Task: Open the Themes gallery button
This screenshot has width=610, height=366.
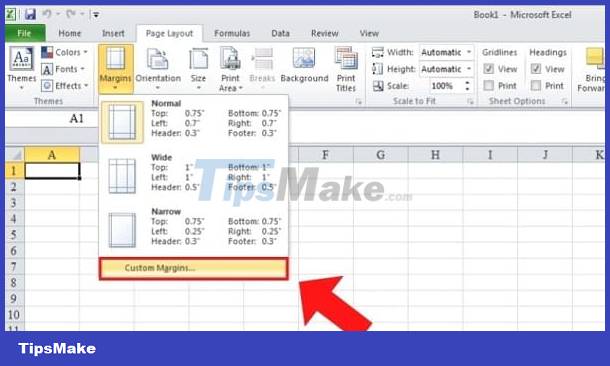Action: (x=21, y=68)
